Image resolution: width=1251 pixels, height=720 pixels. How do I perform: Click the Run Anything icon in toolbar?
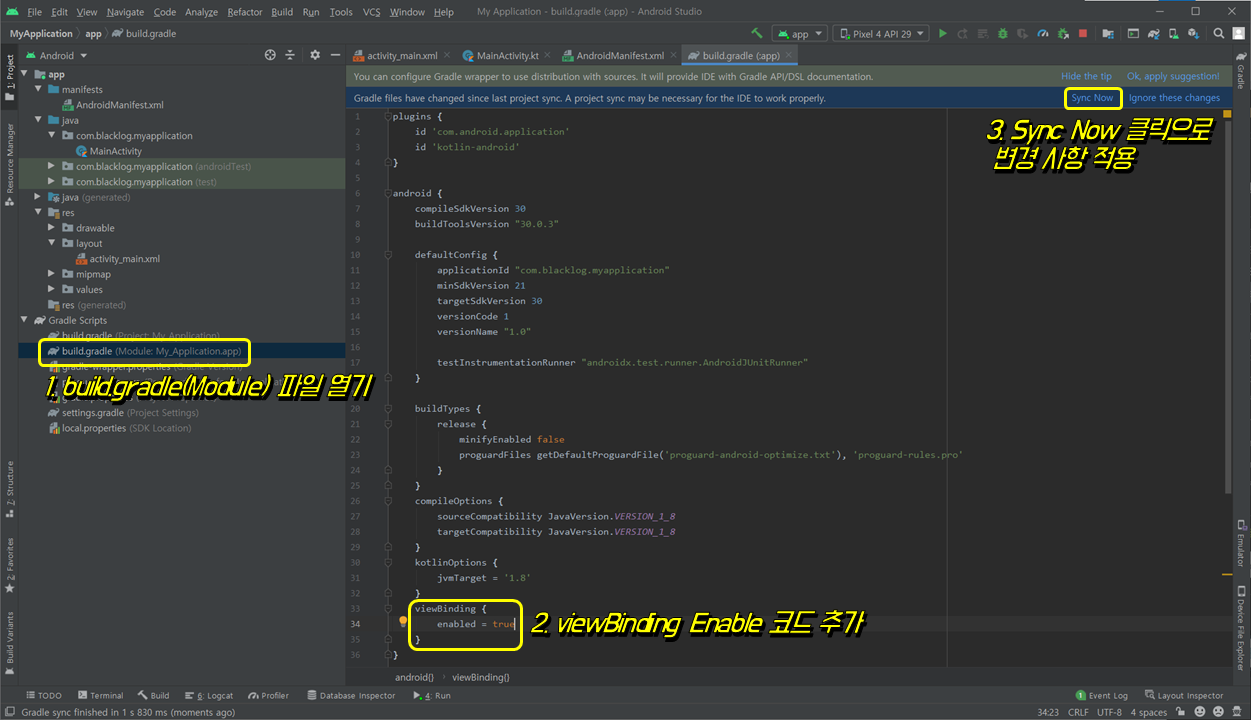click(1133, 33)
